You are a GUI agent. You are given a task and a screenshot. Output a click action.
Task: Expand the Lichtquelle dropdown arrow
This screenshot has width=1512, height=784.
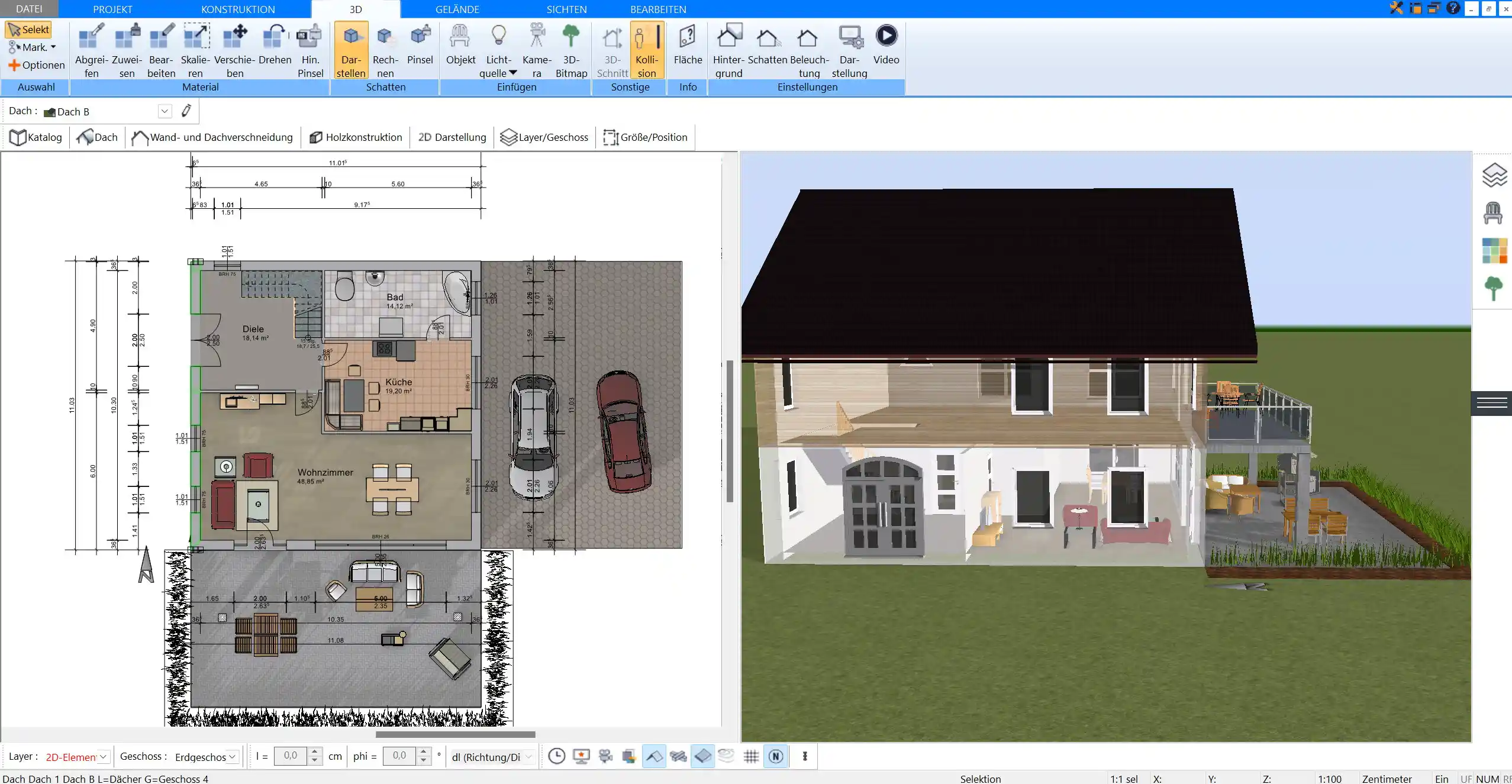coord(513,73)
